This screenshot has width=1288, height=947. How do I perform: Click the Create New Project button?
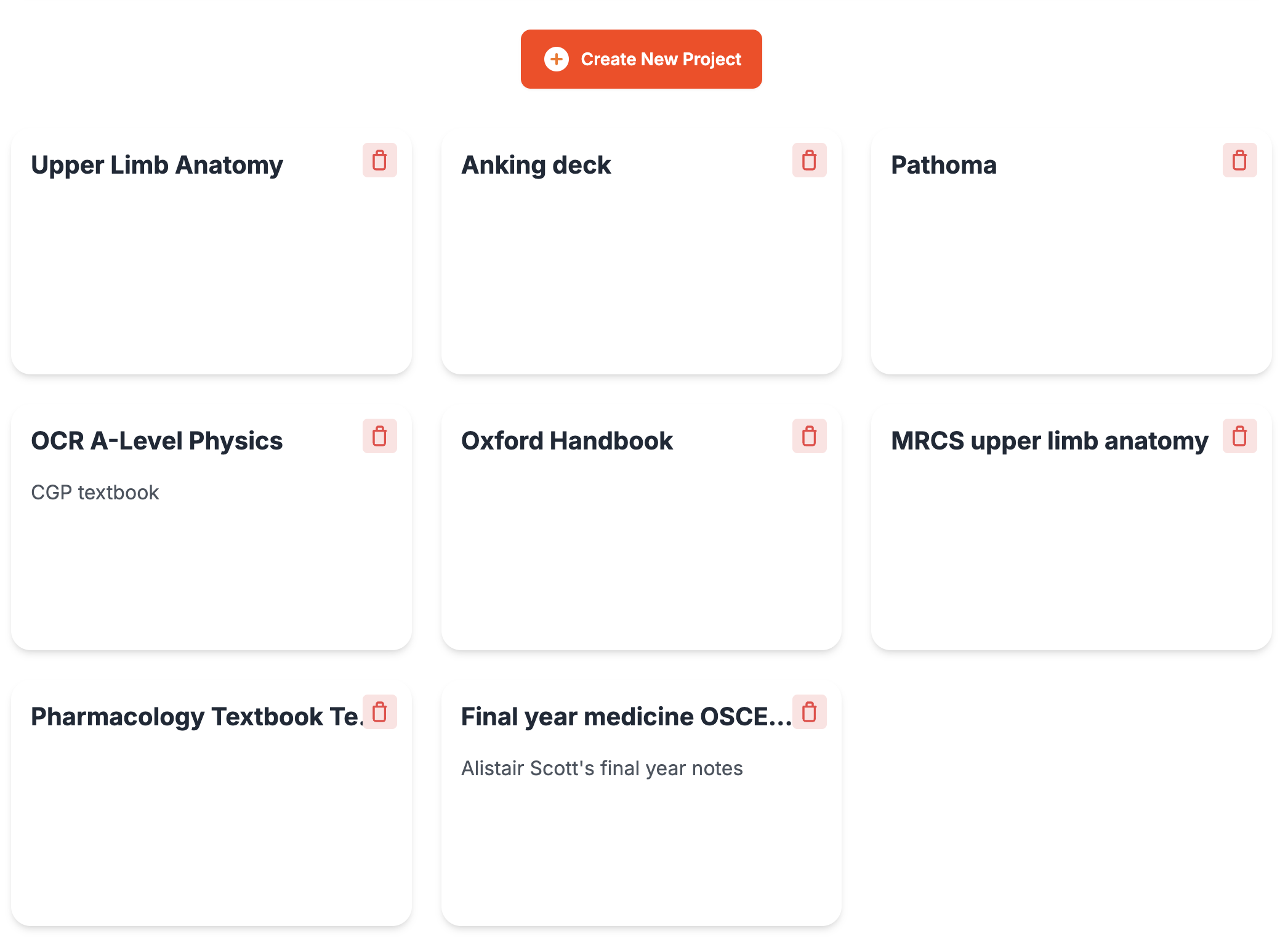(x=641, y=59)
